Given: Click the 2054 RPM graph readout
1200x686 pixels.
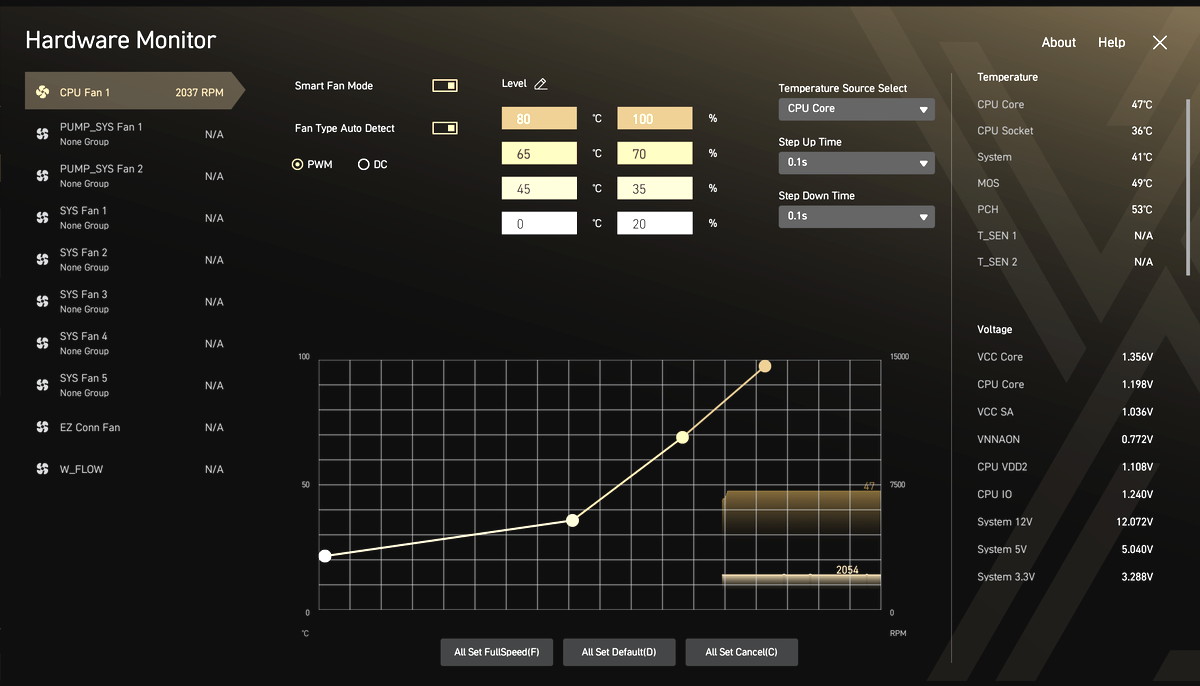Looking at the screenshot, I should [847, 570].
